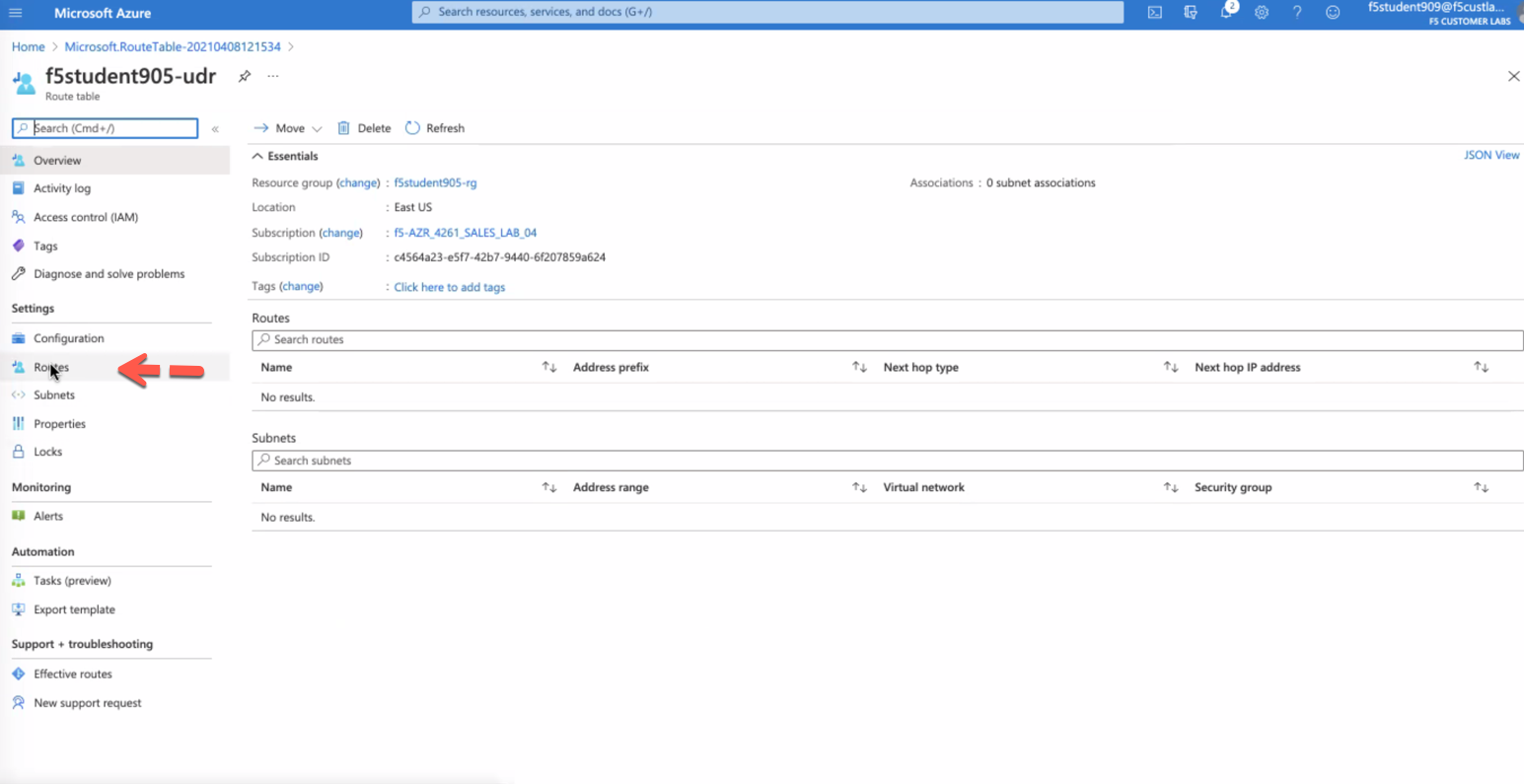This screenshot has height=784, width=1524.
Task: Sort subnets by Name column
Action: click(x=549, y=487)
